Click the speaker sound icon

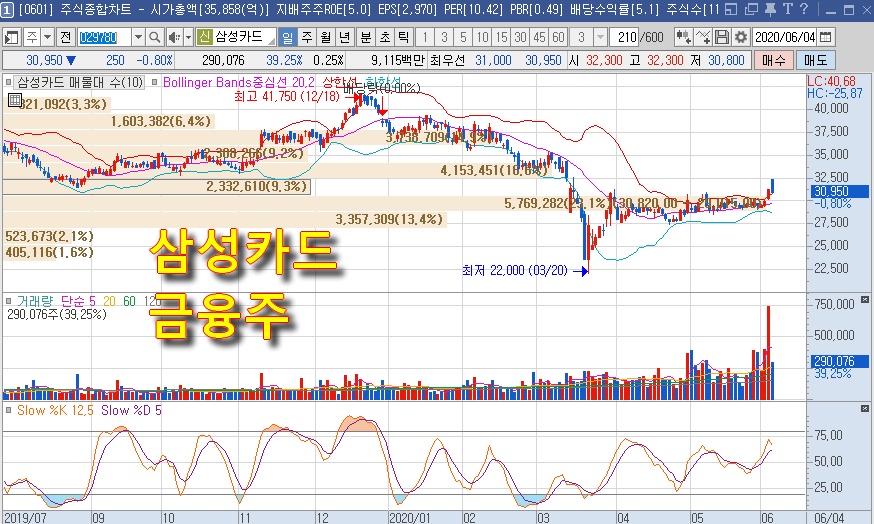(x=174, y=37)
